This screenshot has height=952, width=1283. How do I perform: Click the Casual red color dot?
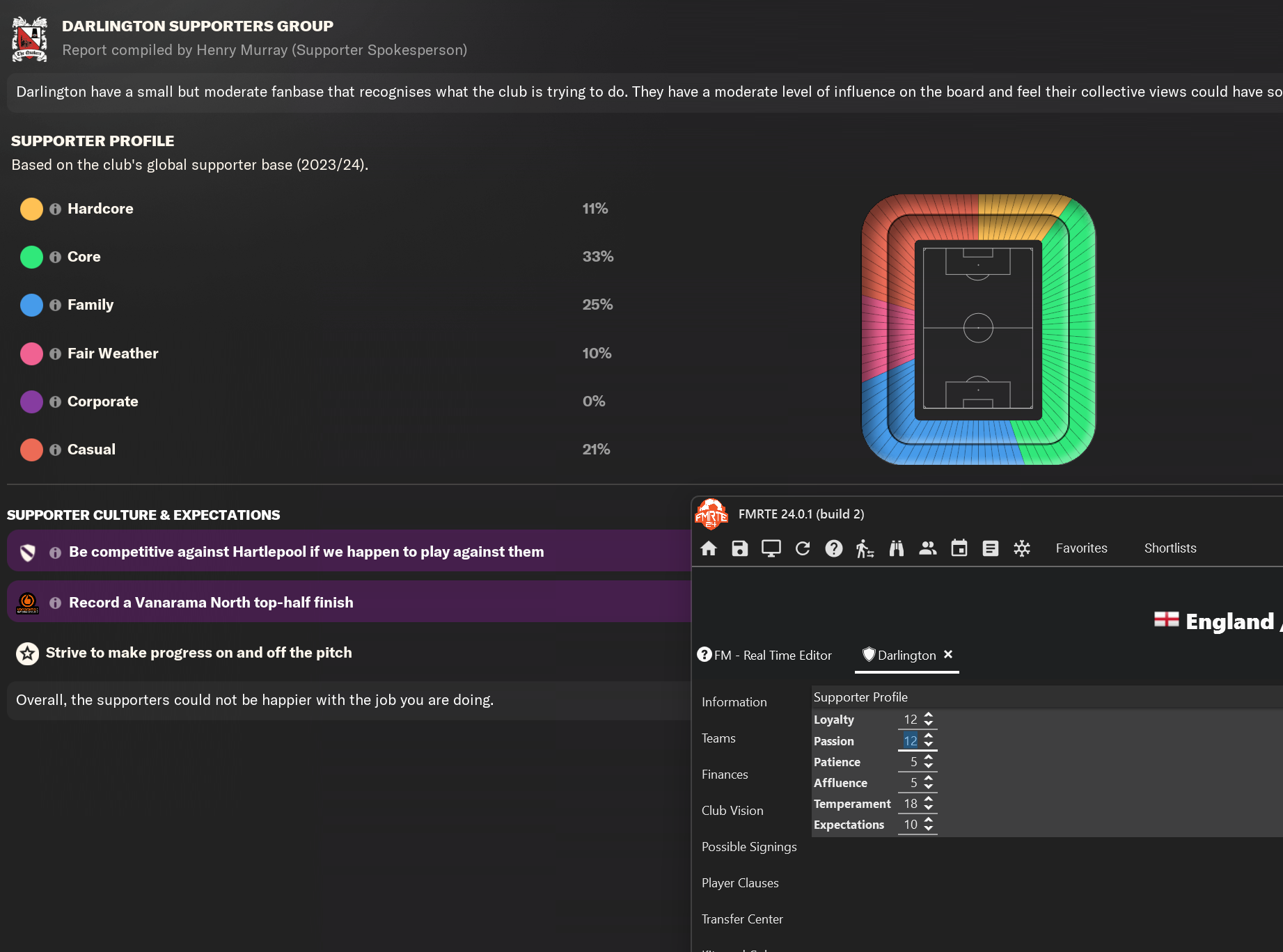31,450
